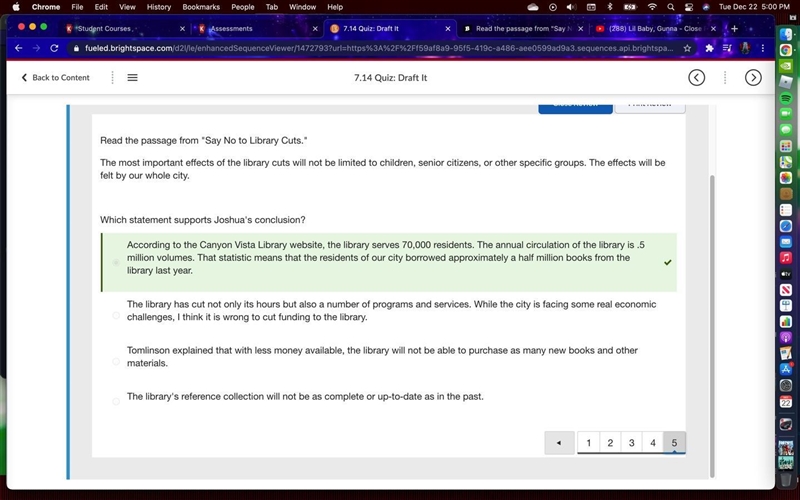Screen dimensions: 800x500
Task: Open Wi-Fi status in the menu bar
Action: click(x=652, y=7)
